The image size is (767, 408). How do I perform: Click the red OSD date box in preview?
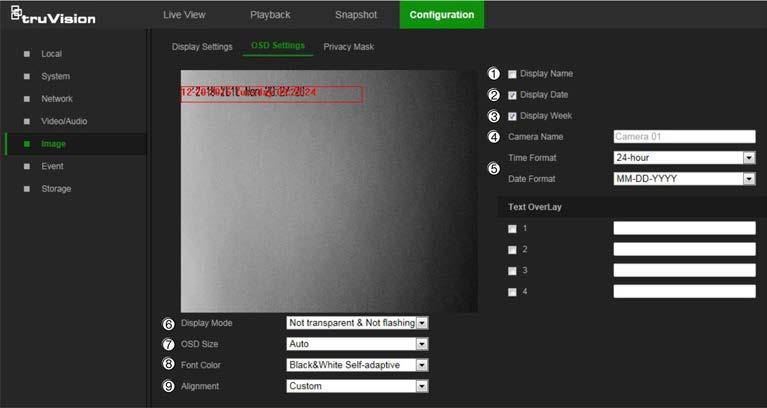pos(271,93)
